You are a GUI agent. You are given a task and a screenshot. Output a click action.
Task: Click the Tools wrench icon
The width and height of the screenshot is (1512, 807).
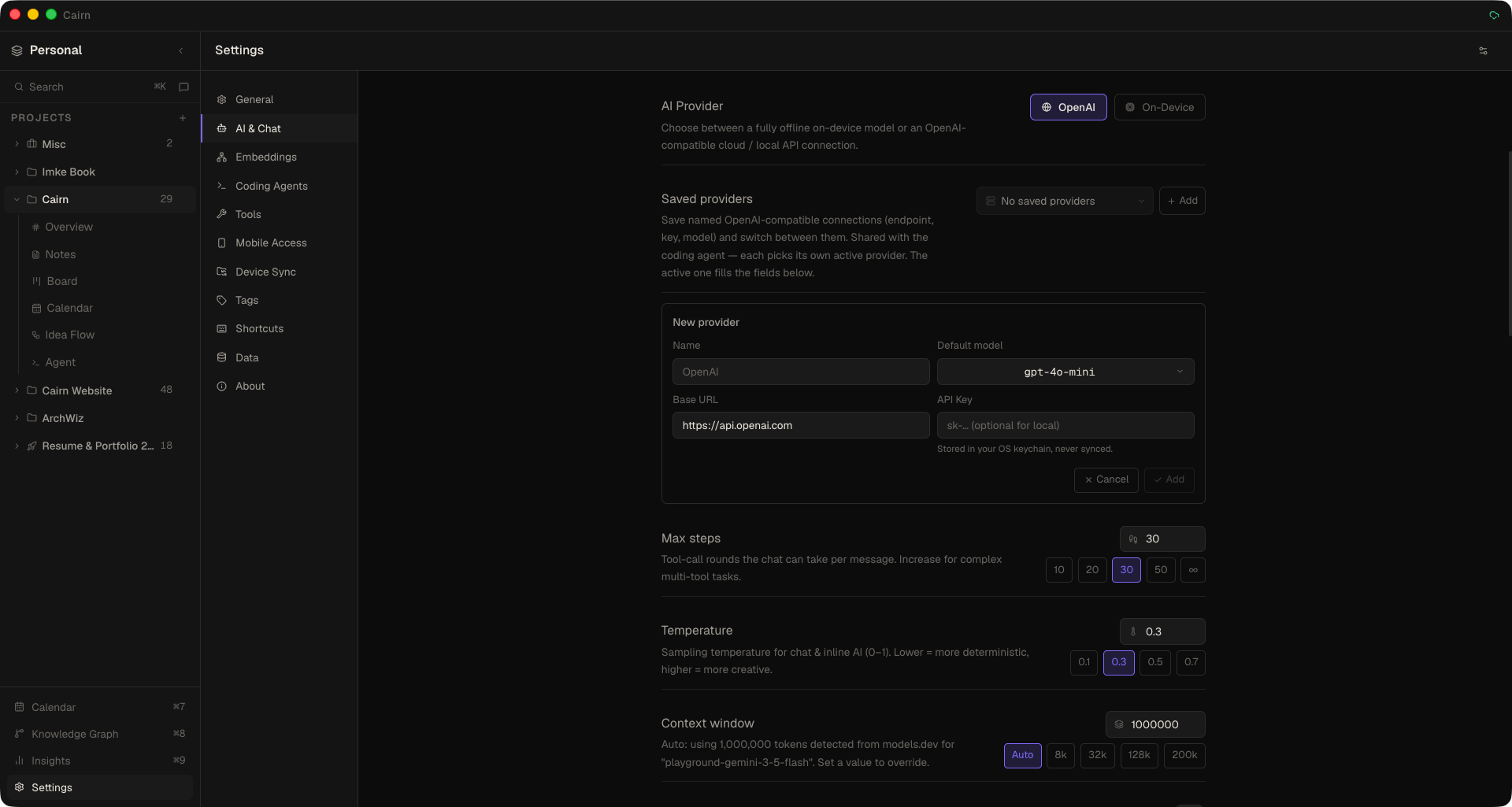(222, 214)
